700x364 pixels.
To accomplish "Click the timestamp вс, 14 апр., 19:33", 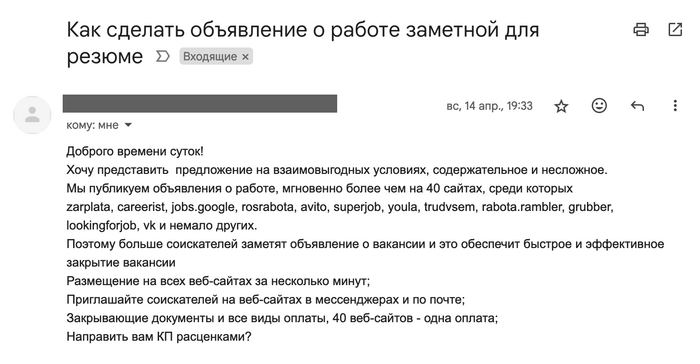I will (x=489, y=106).
